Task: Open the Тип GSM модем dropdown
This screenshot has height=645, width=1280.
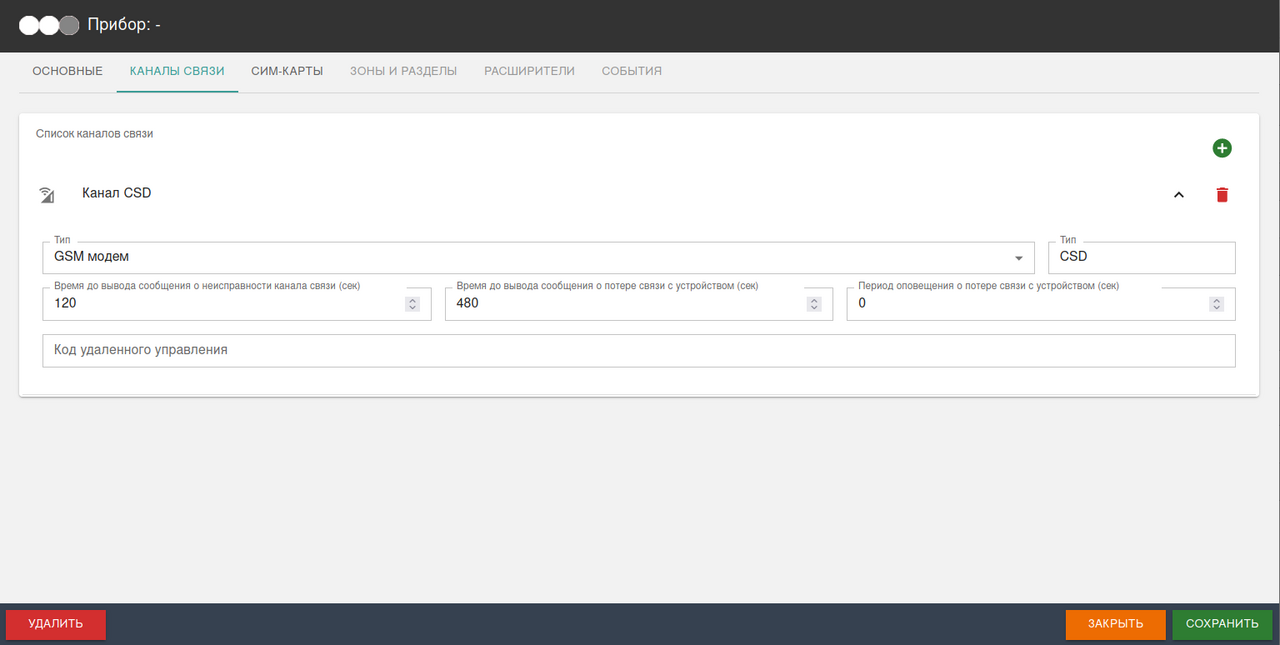Action: (530, 257)
